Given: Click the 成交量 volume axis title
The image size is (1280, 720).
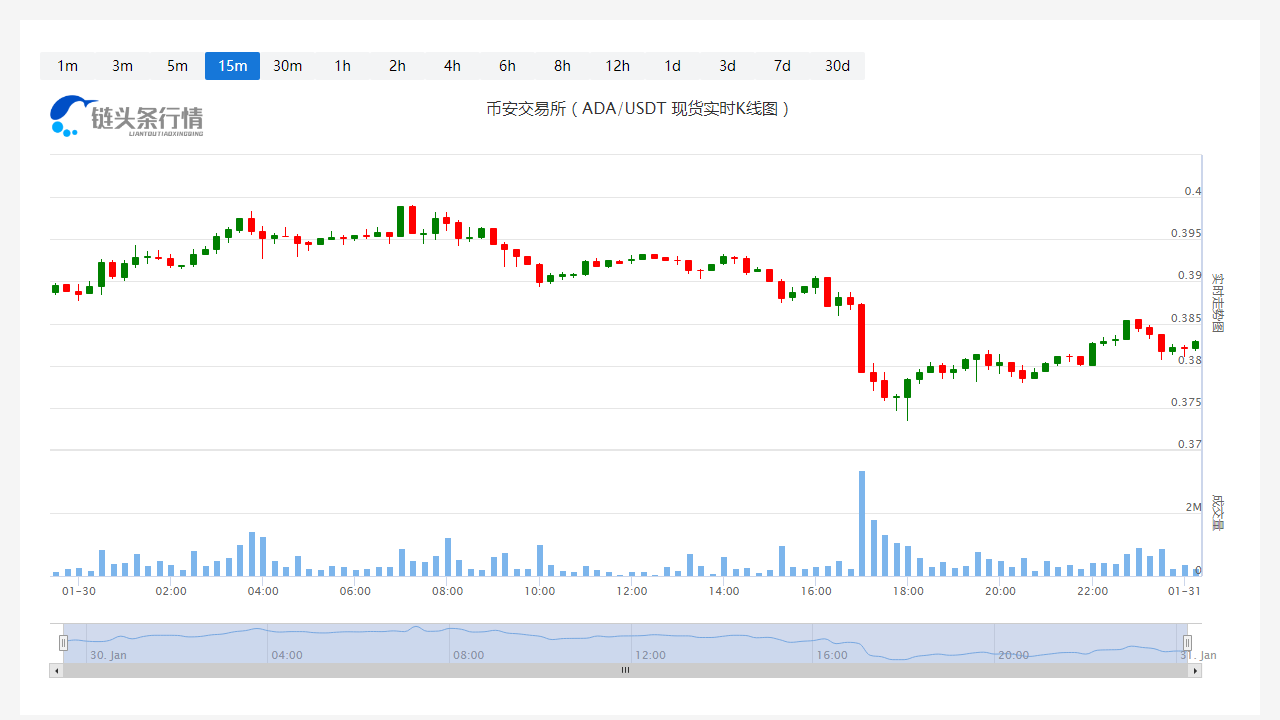Looking at the screenshot, I should click(x=1217, y=512).
